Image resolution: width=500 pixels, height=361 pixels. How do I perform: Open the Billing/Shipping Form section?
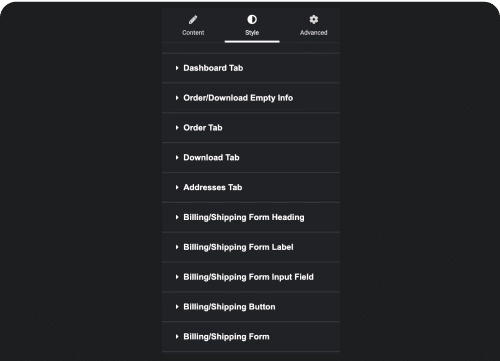(251, 337)
